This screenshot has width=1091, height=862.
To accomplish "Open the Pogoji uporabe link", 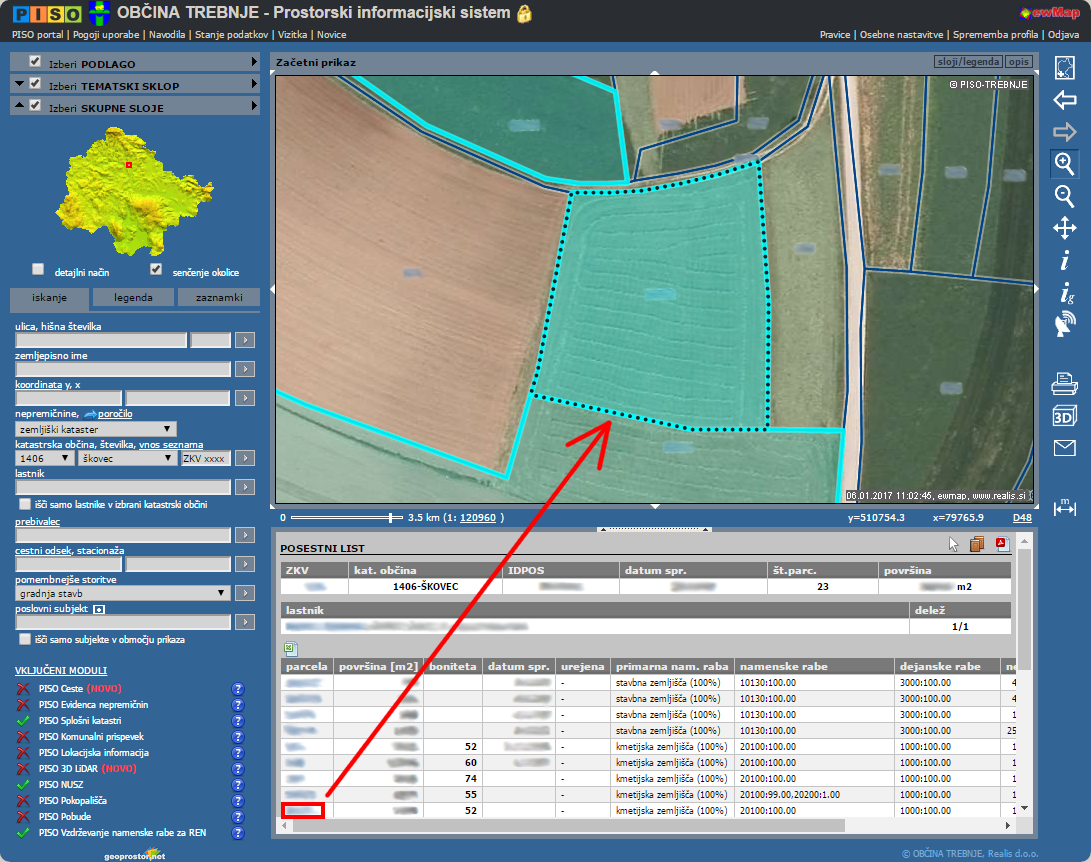I will point(105,35).
